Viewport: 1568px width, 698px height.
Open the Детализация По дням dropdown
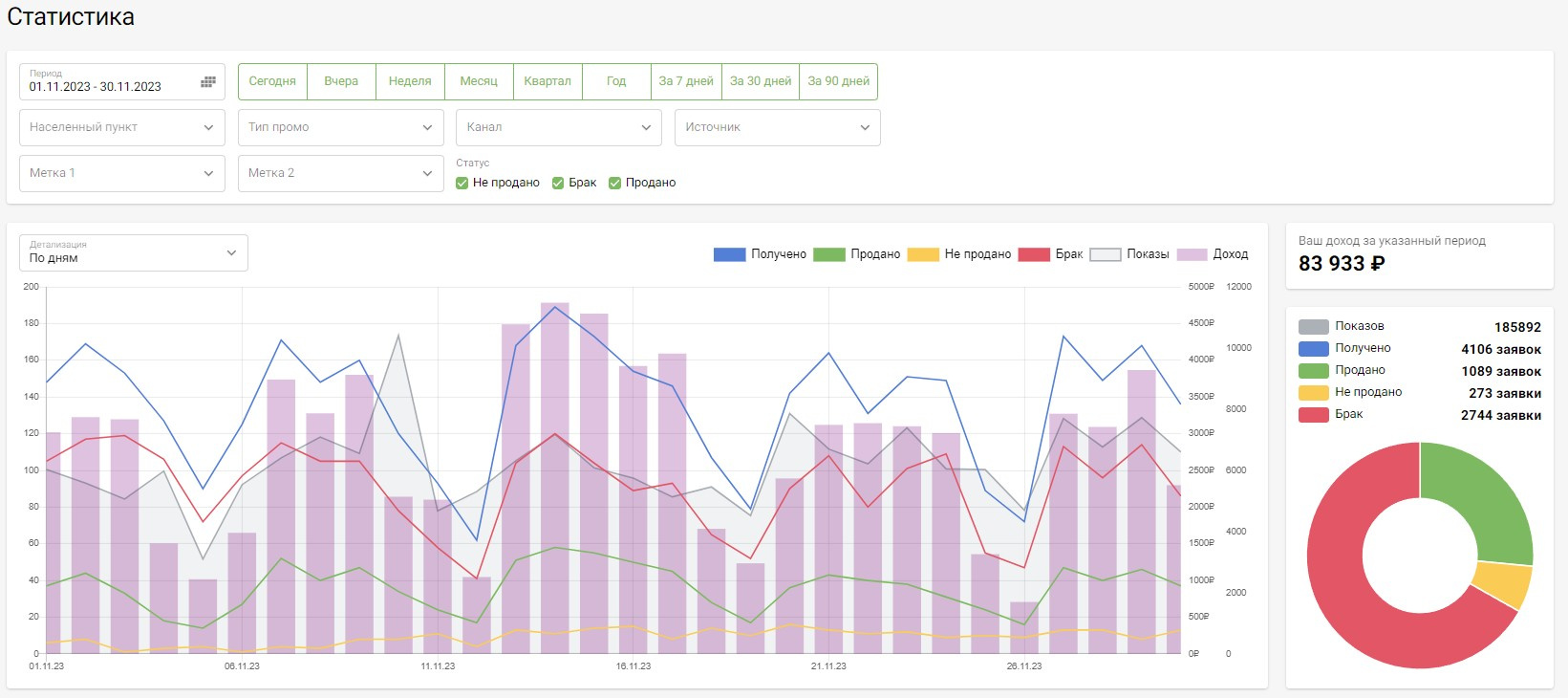click(x=134, y=253)
